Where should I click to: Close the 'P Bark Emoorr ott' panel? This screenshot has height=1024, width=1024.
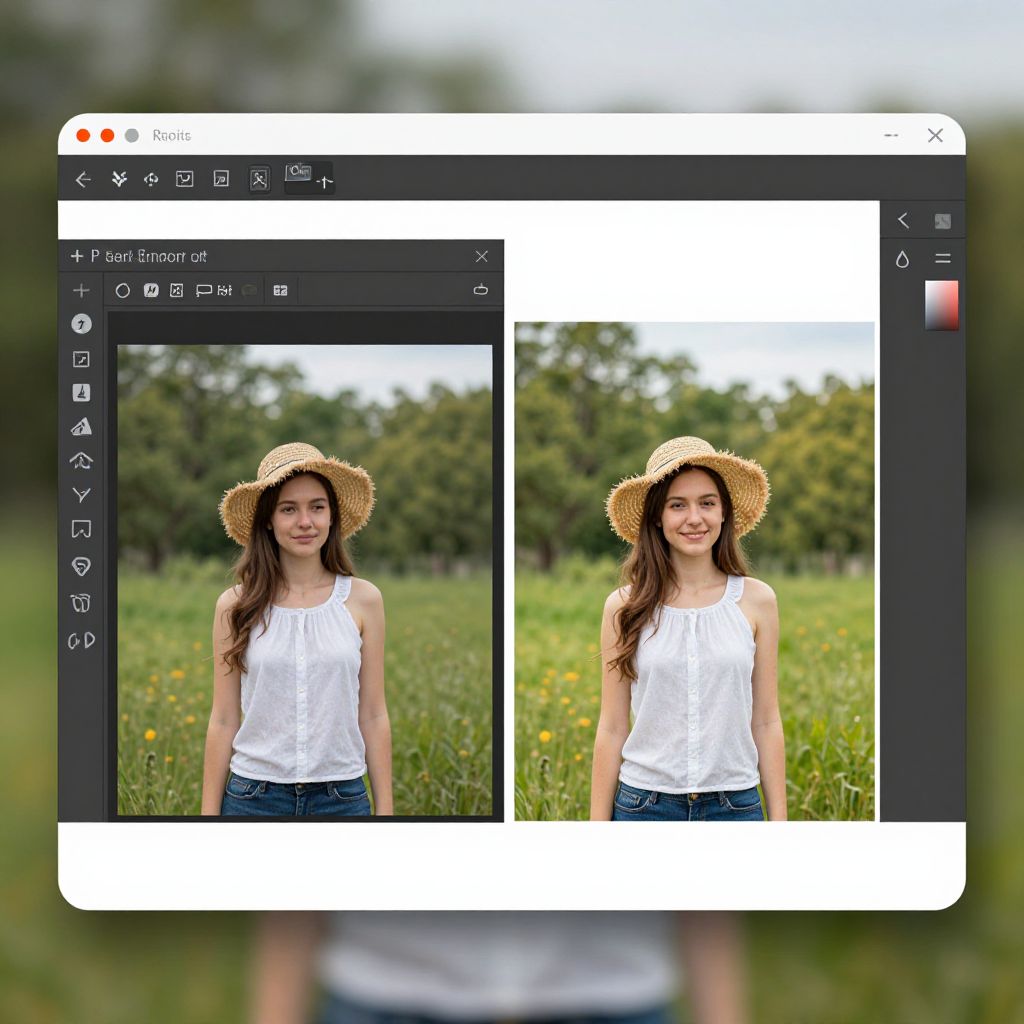(x=481, y=256)
